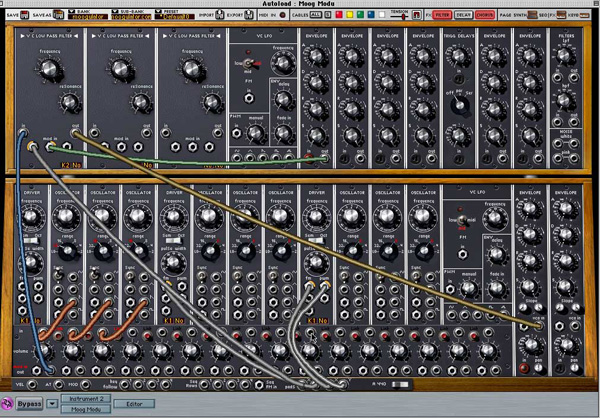Click the second low pass filter's out jack
Viewport: 600px width, 418px height.
point(146,133)
